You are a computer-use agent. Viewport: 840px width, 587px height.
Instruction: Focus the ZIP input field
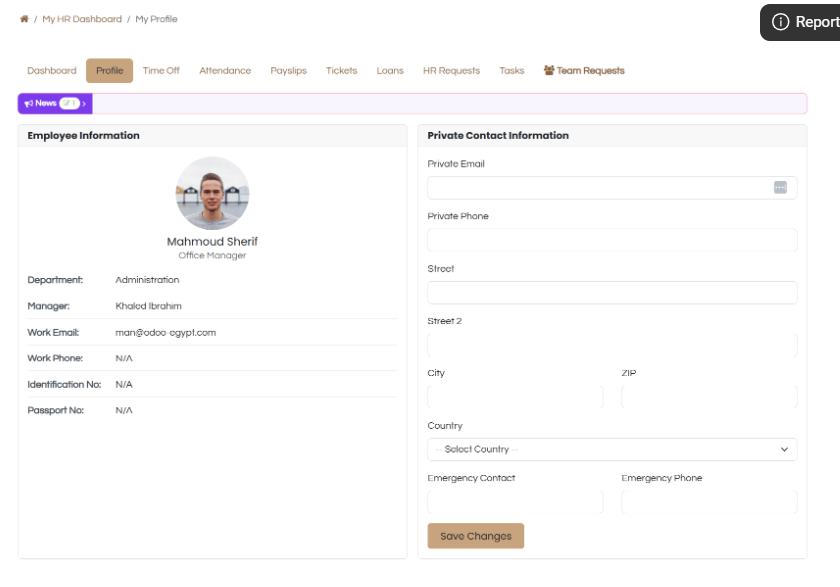coord(709,397)
